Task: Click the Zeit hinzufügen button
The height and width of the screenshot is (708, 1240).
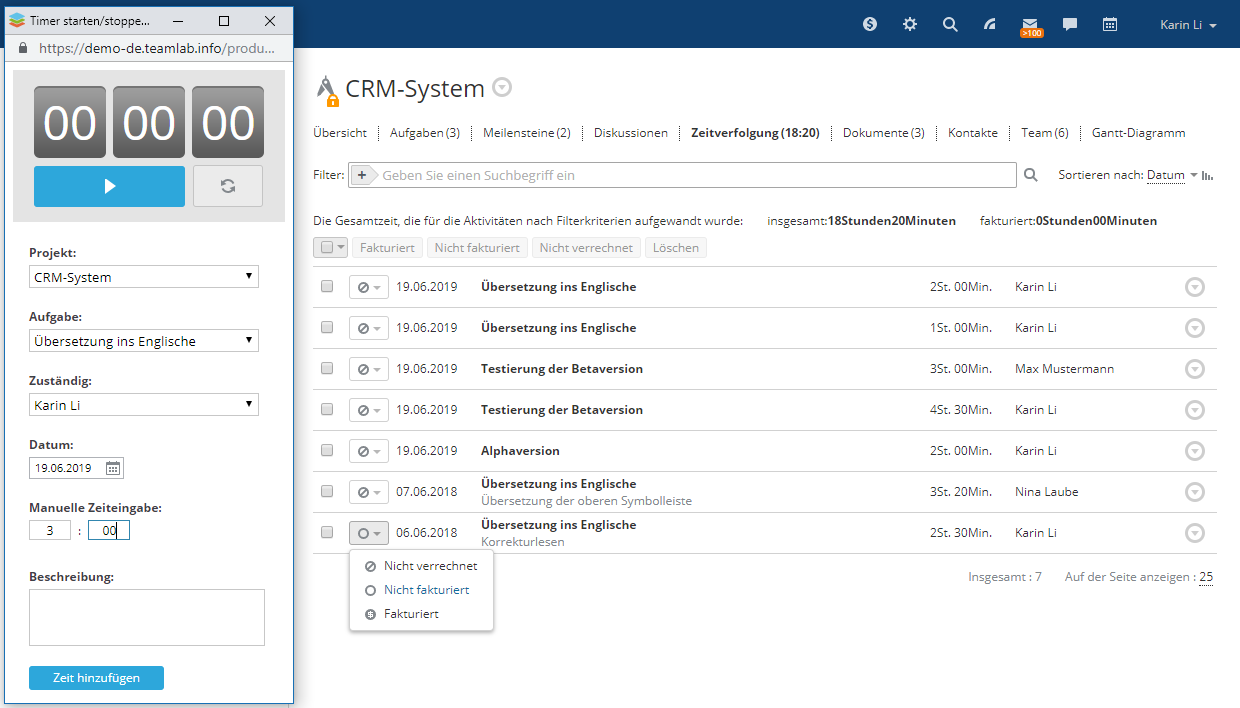Action: [96, 678]
